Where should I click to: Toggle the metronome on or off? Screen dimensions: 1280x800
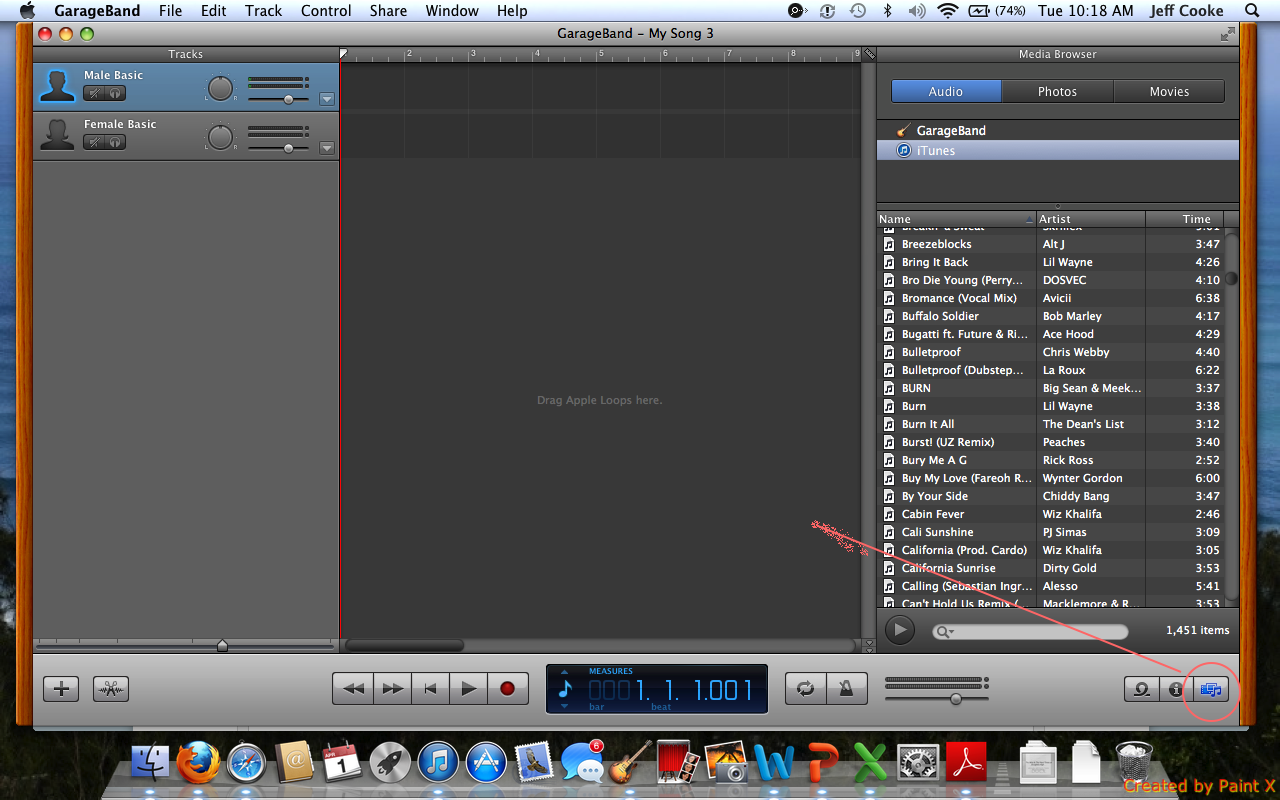click(x=846, y=688)
